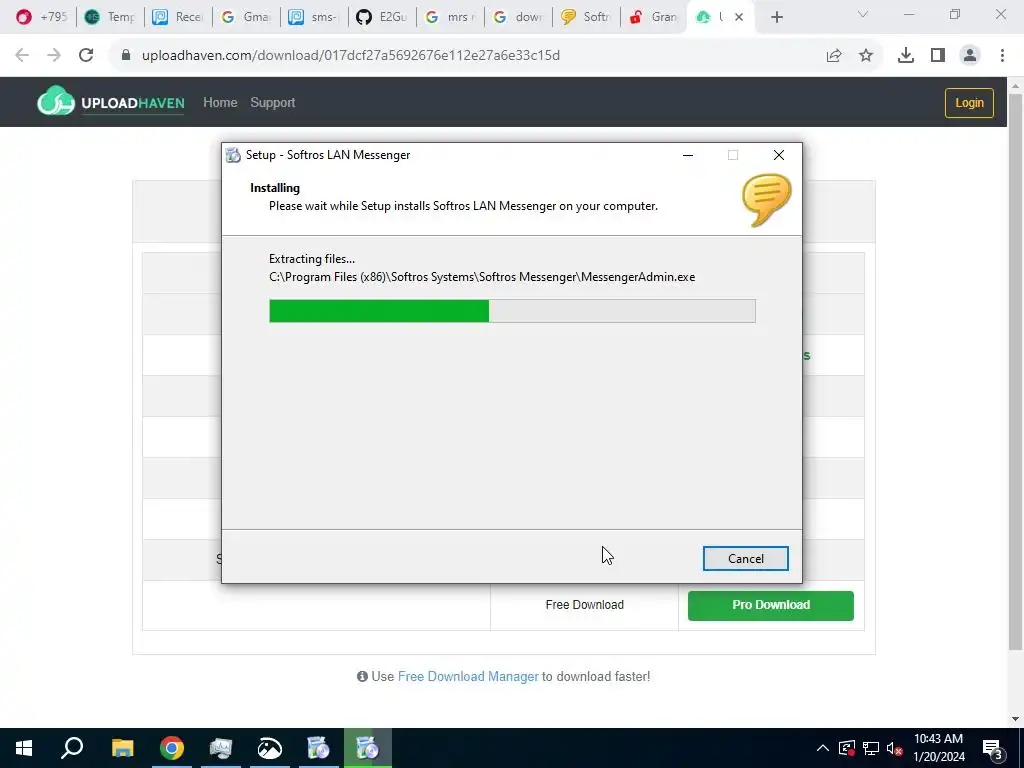
Task: Open Chrome from the taskbar
Action: [171, 748]
